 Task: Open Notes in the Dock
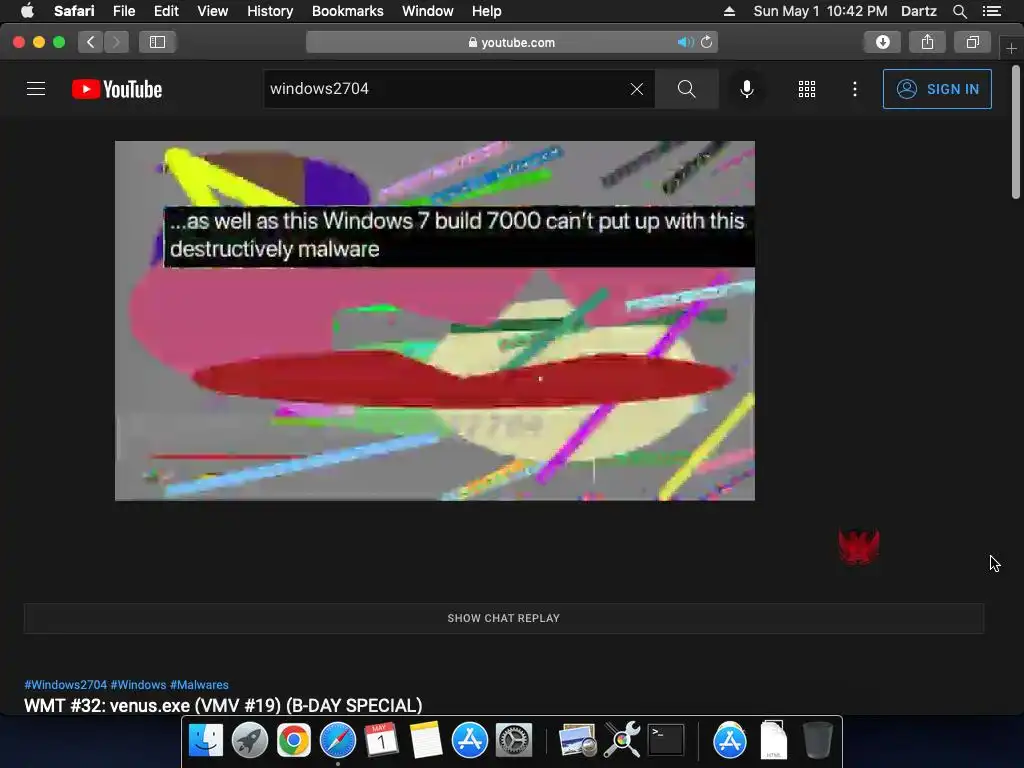pos(426,740)
